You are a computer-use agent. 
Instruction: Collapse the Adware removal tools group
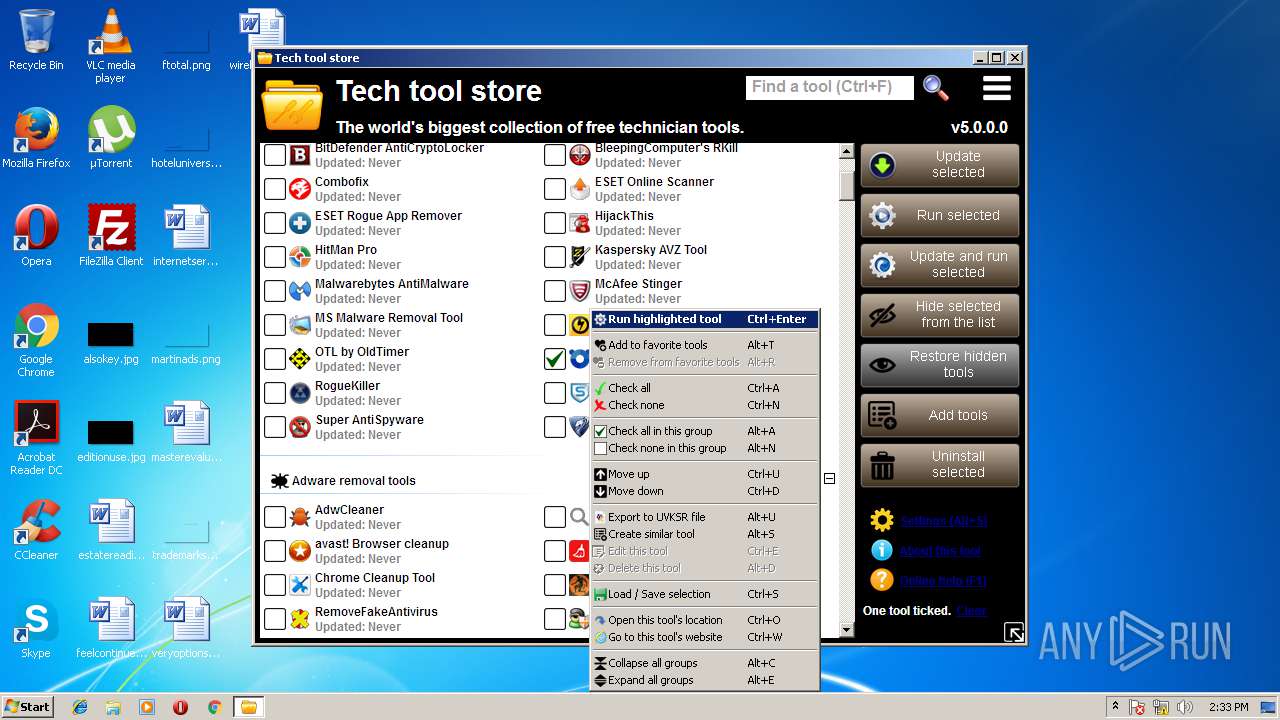[829, 479]
